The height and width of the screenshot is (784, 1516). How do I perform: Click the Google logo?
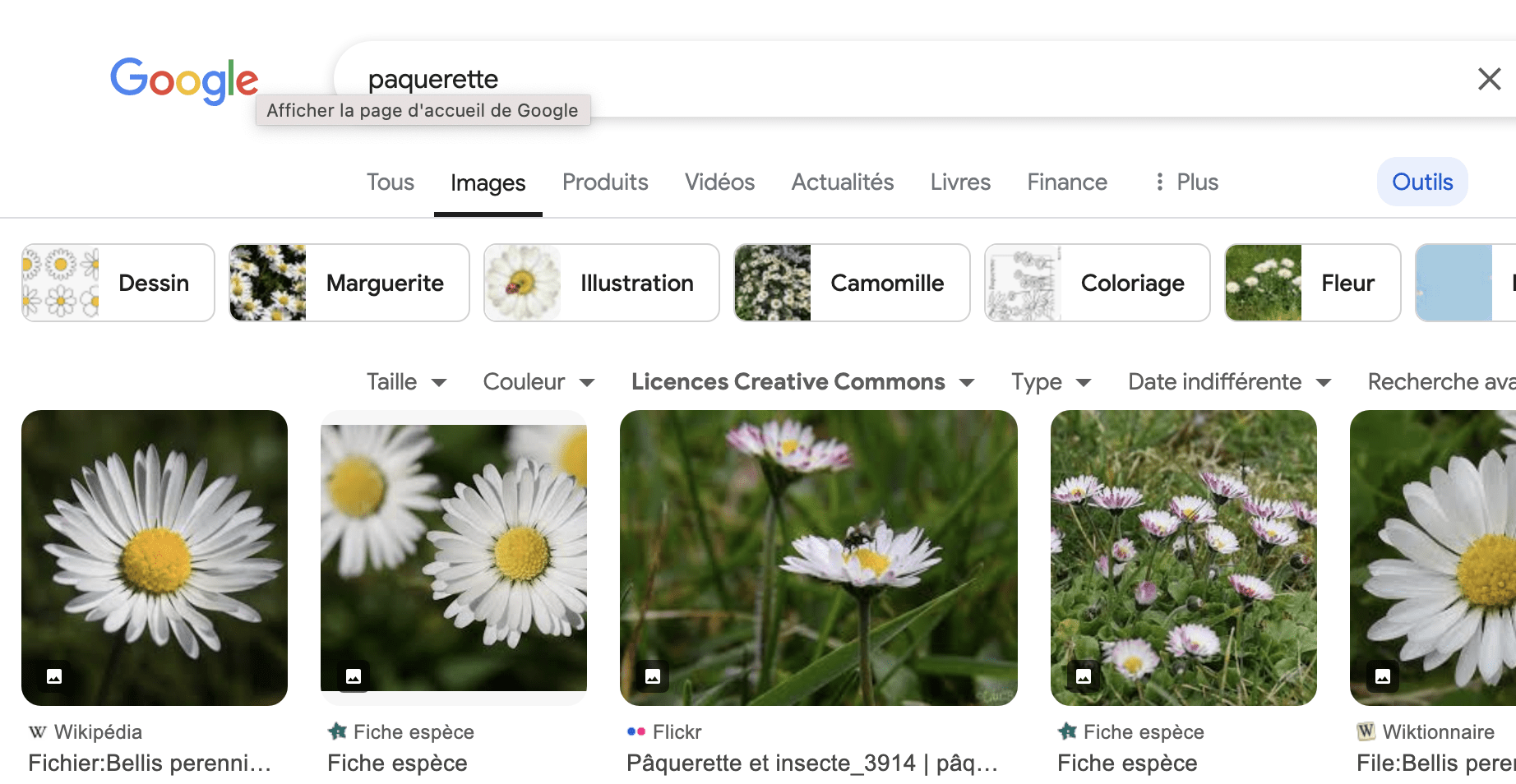tap(184, 81)
